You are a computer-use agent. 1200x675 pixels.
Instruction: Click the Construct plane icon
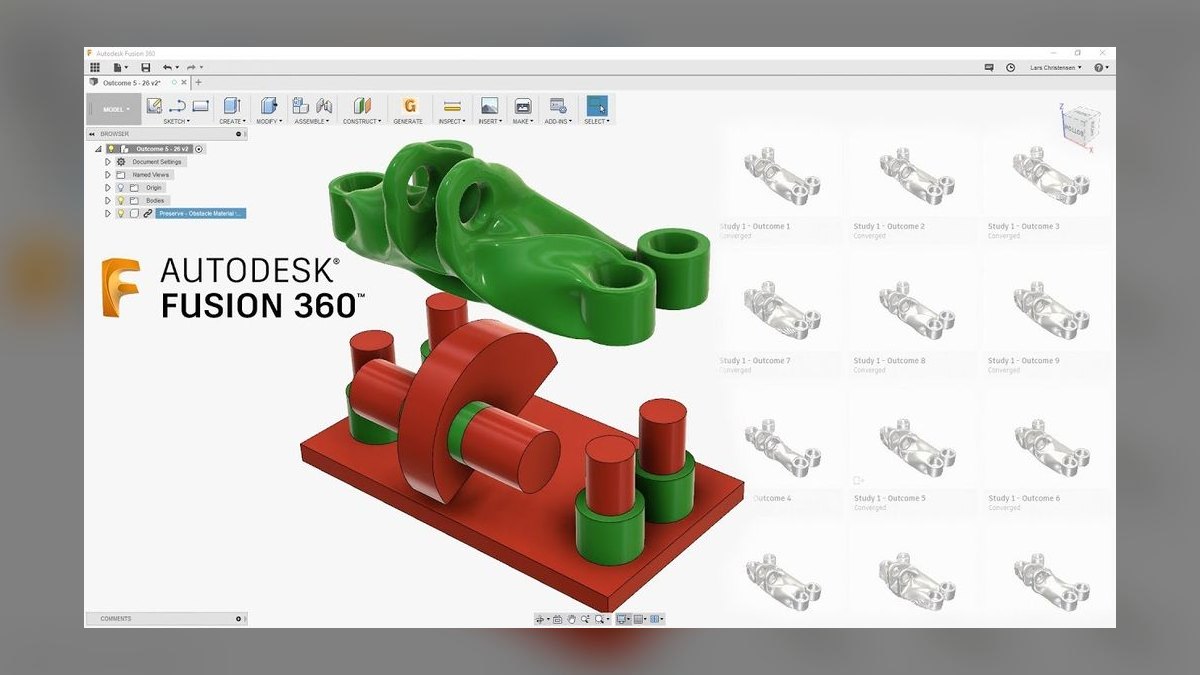coord(362,105)
